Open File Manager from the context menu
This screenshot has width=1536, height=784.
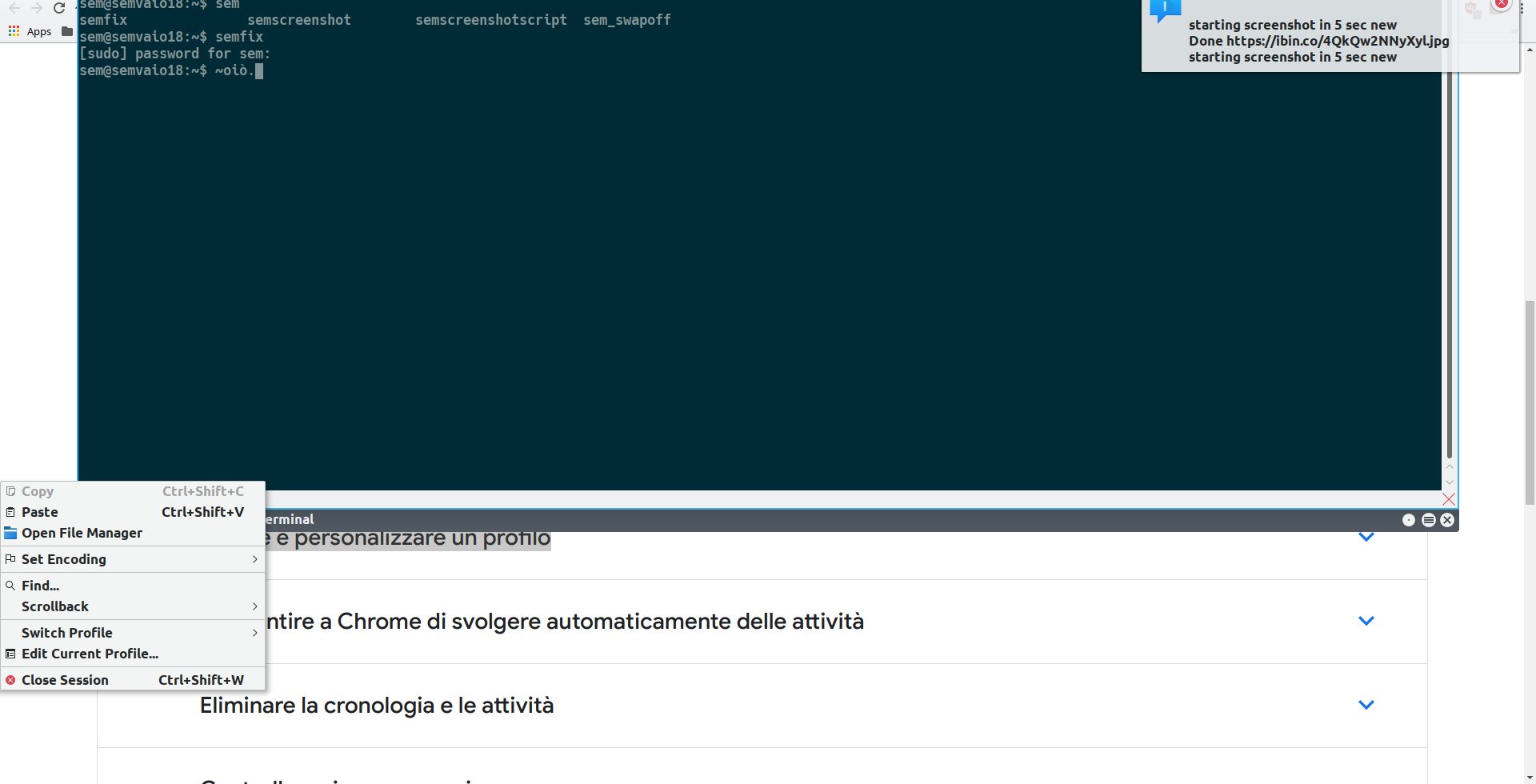pos(133,533)
